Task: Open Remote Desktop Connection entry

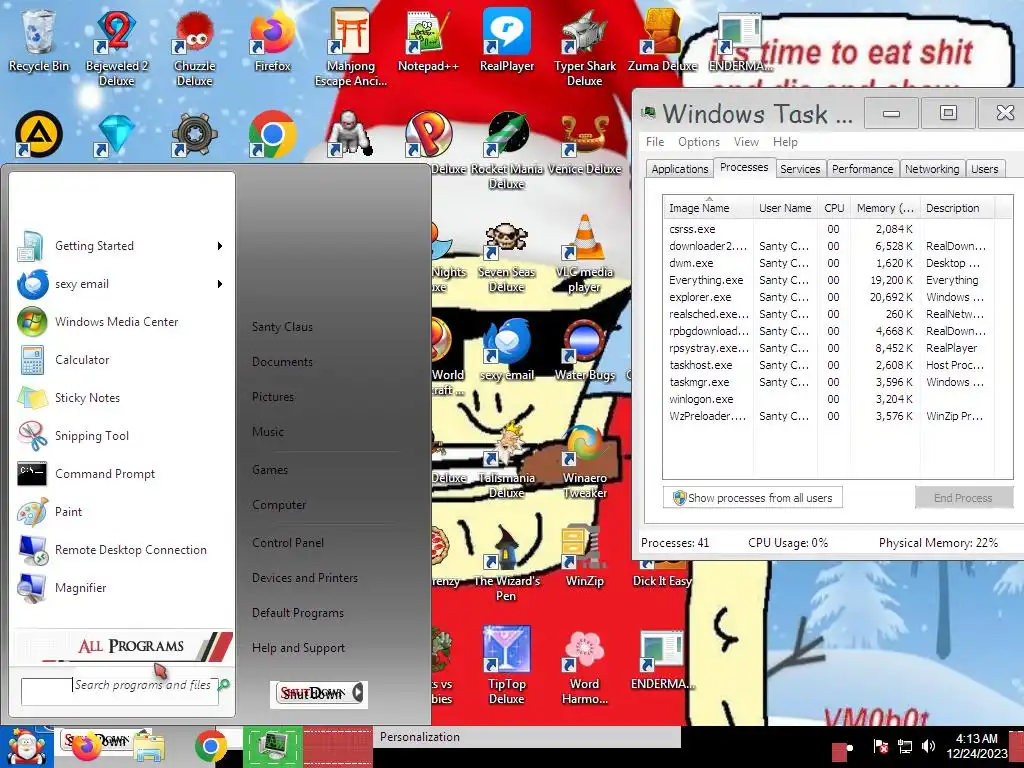Action: point(121,550)
